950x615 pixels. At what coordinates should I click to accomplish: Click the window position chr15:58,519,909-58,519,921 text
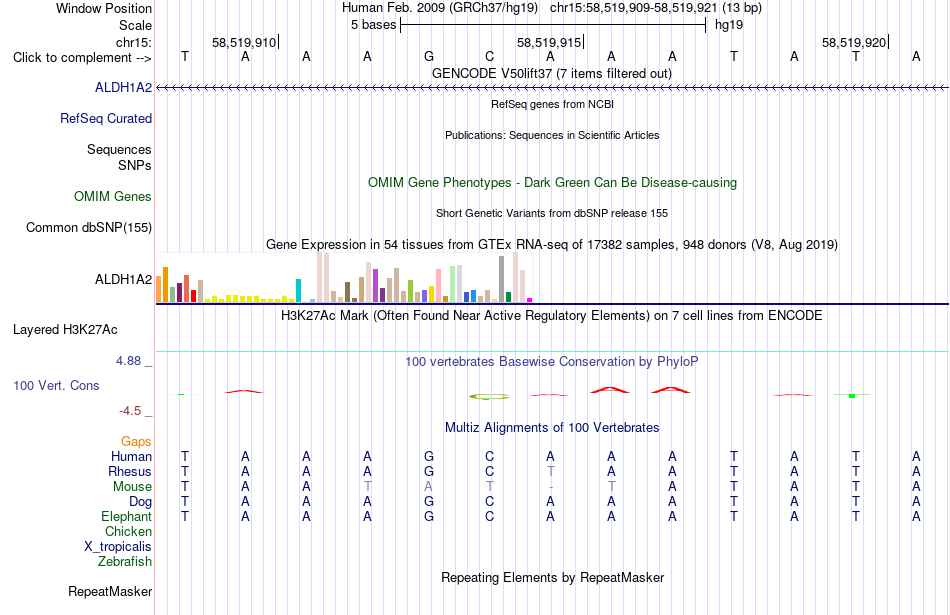click(634, 8)
